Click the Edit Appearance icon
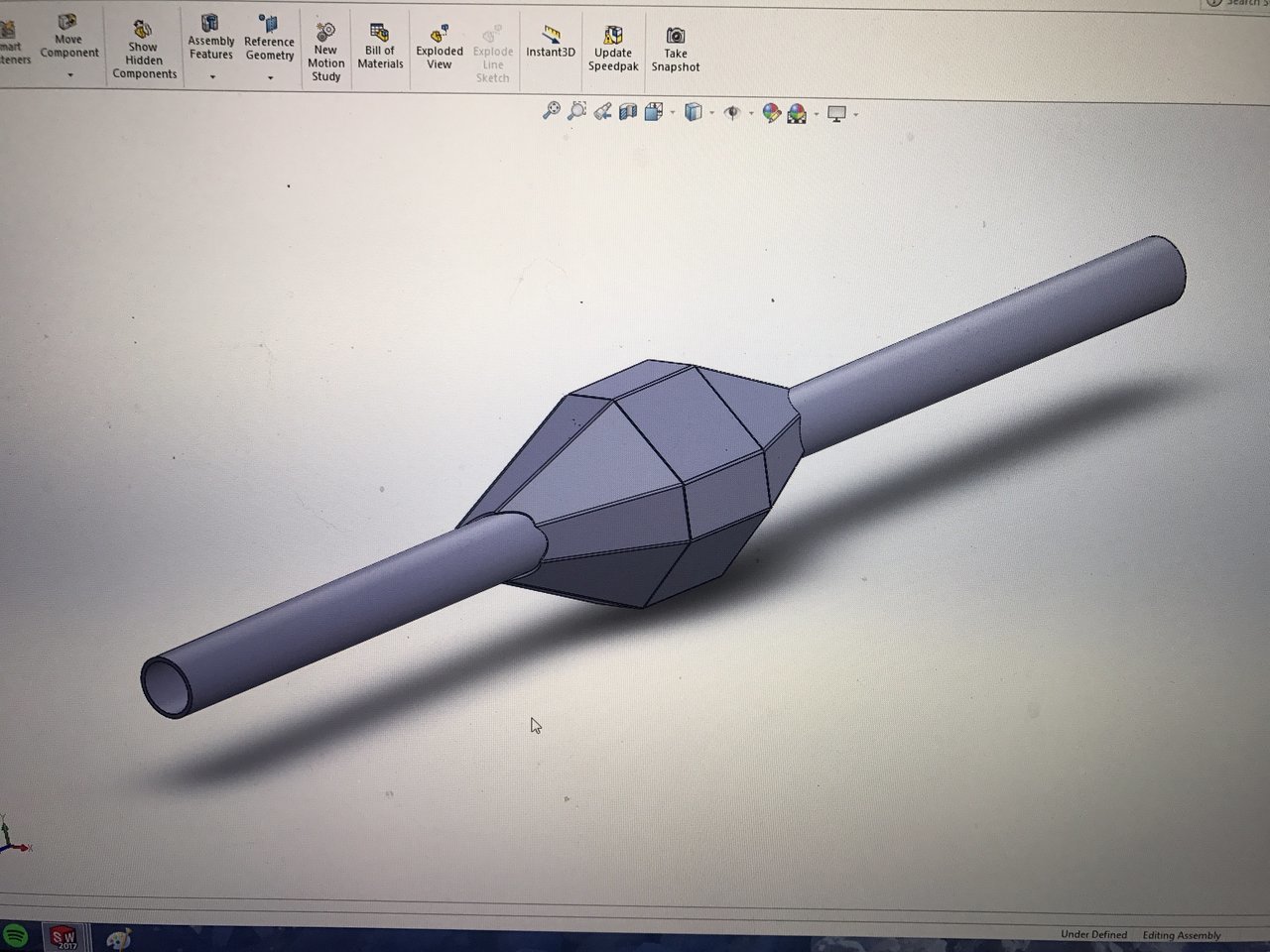Viewport: 1270px width, 952px height. (x=771, y=114)
